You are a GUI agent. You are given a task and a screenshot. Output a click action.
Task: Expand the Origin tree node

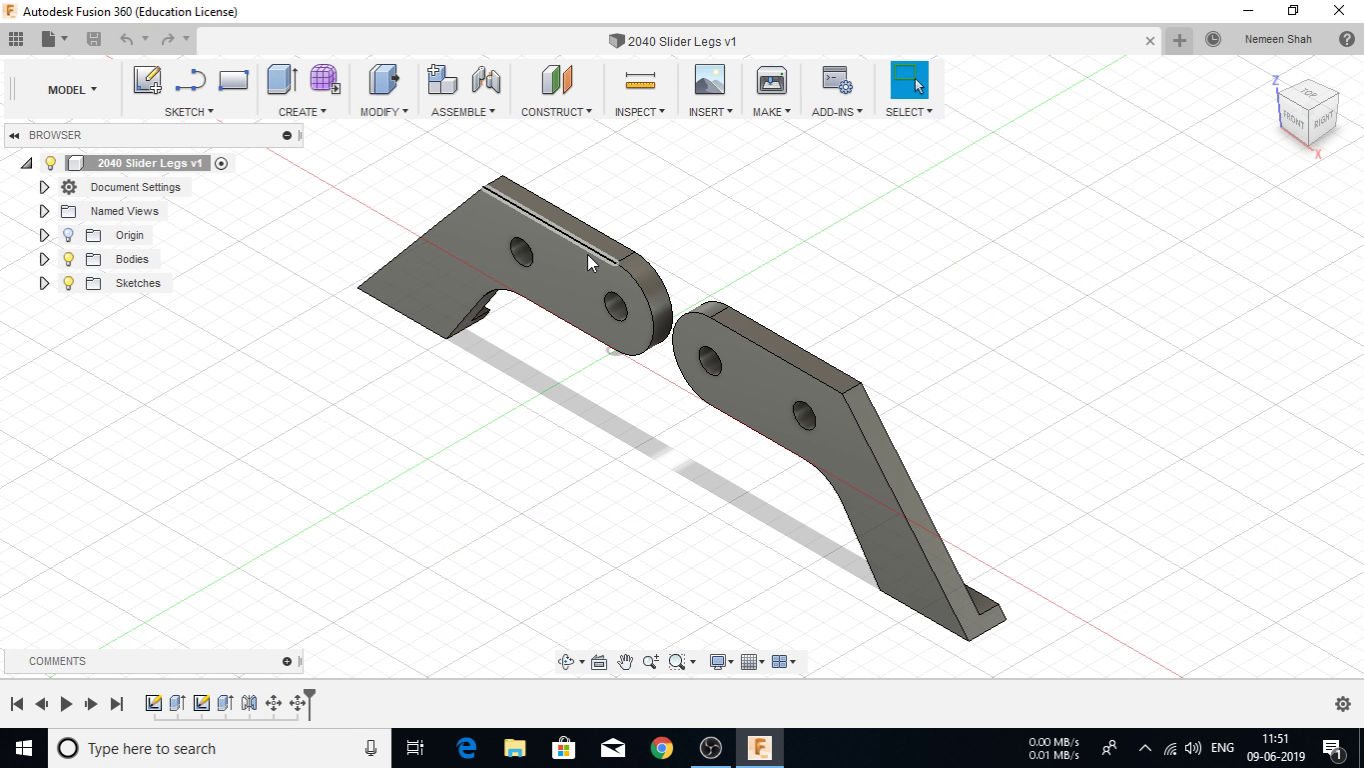(x=44, y=235)
